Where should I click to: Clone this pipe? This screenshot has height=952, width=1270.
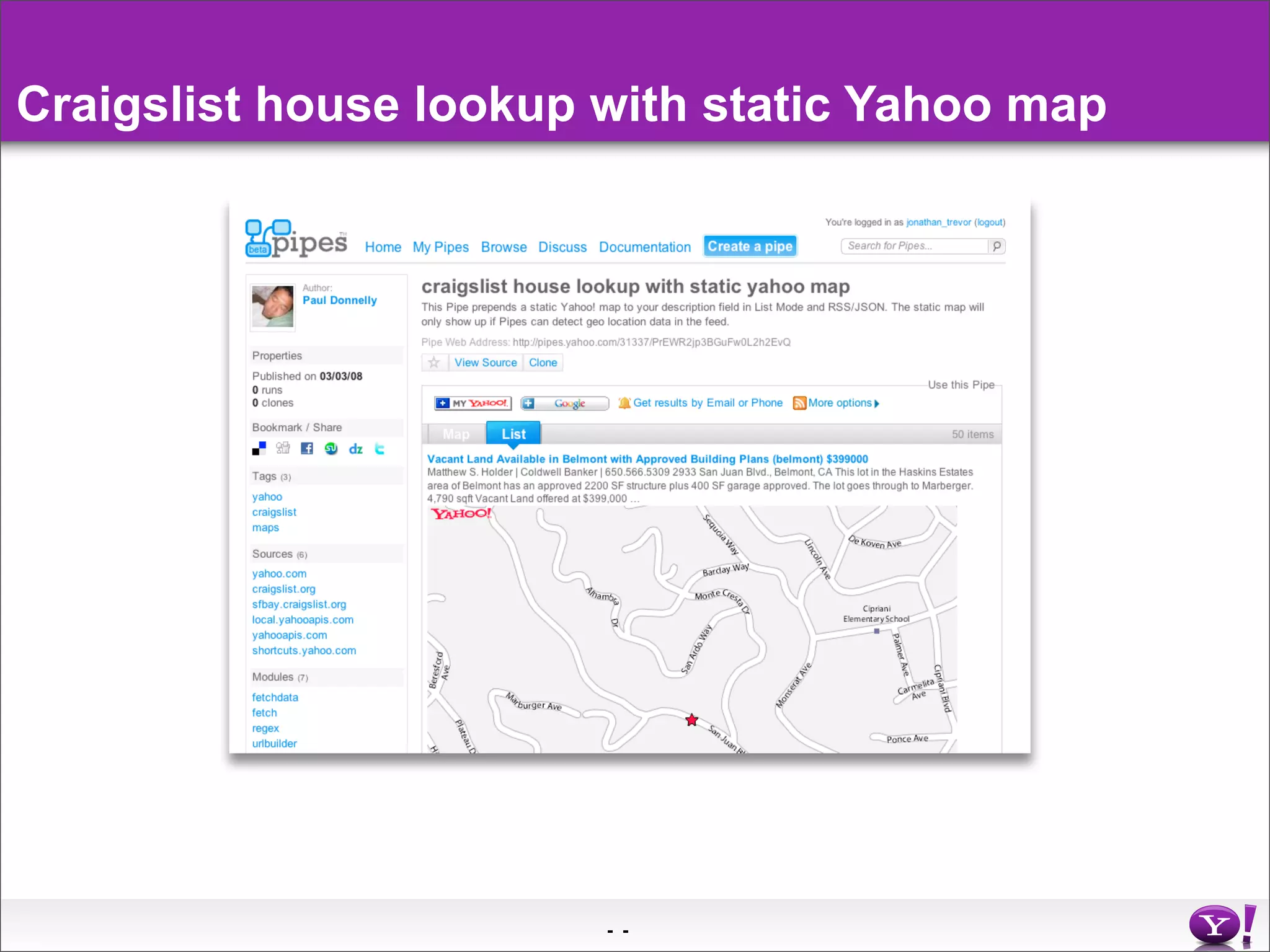(x=543, y=363)
